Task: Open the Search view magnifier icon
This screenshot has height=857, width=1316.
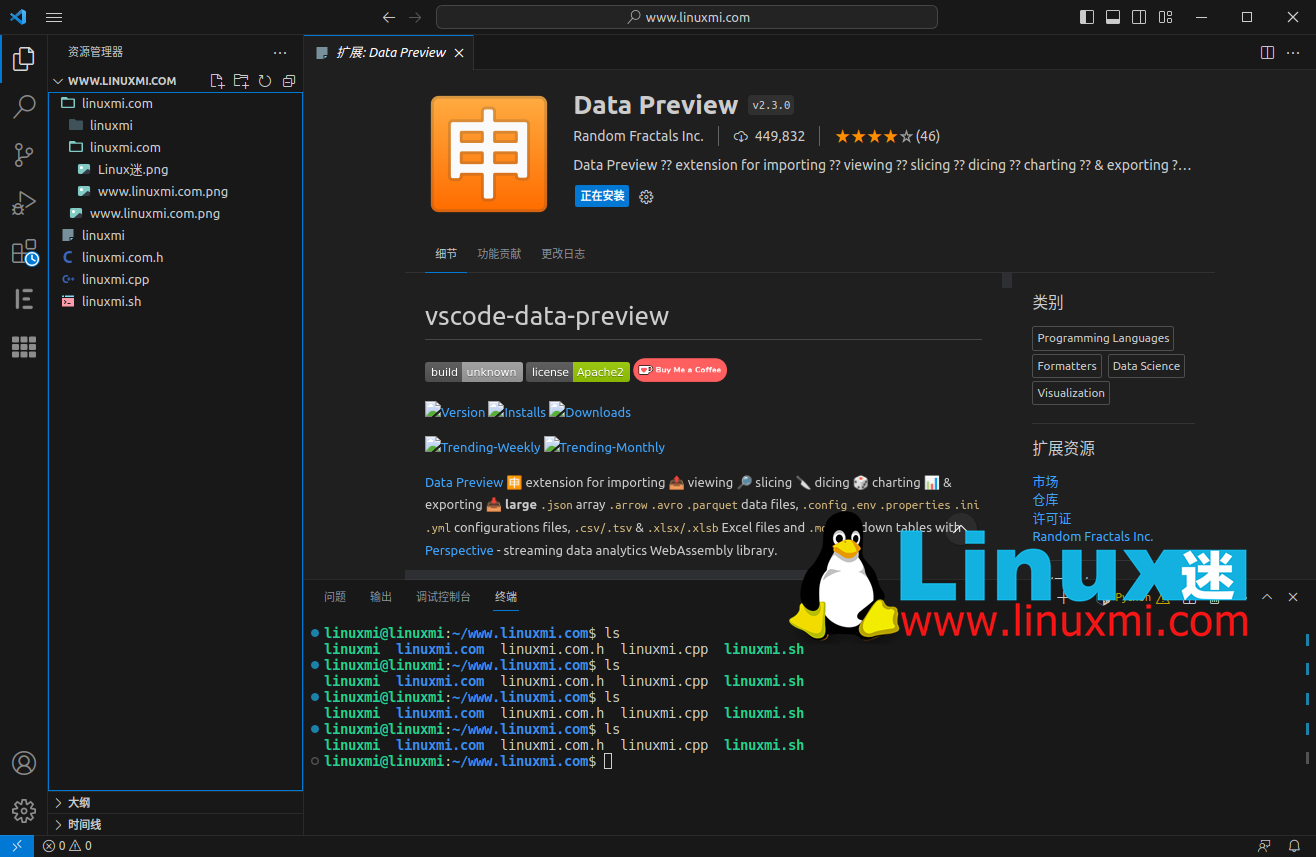Action: (24, 107)
